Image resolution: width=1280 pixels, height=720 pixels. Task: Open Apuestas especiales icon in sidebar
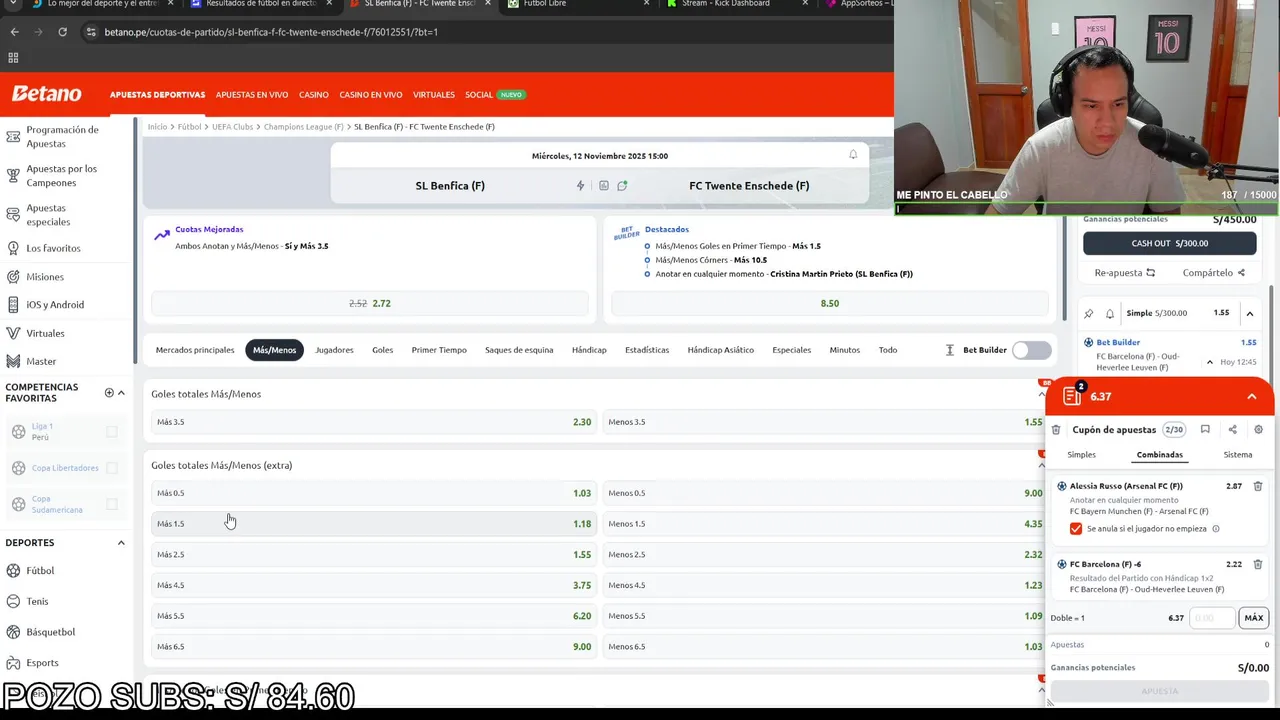pyautogui.click(x=13, y=215)
